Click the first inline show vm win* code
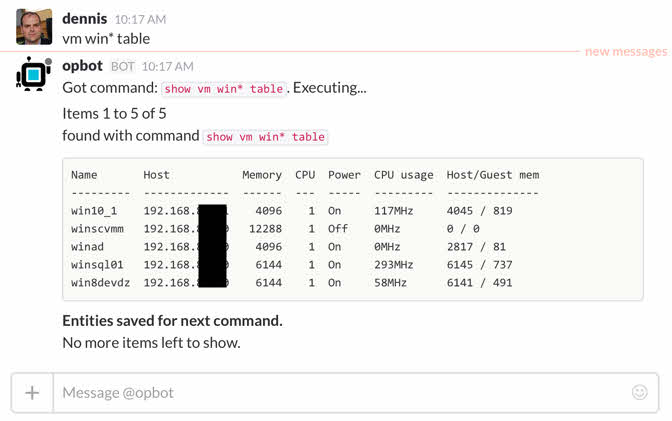This screenshot has width=672, height=421. click(x=224, y=89)
